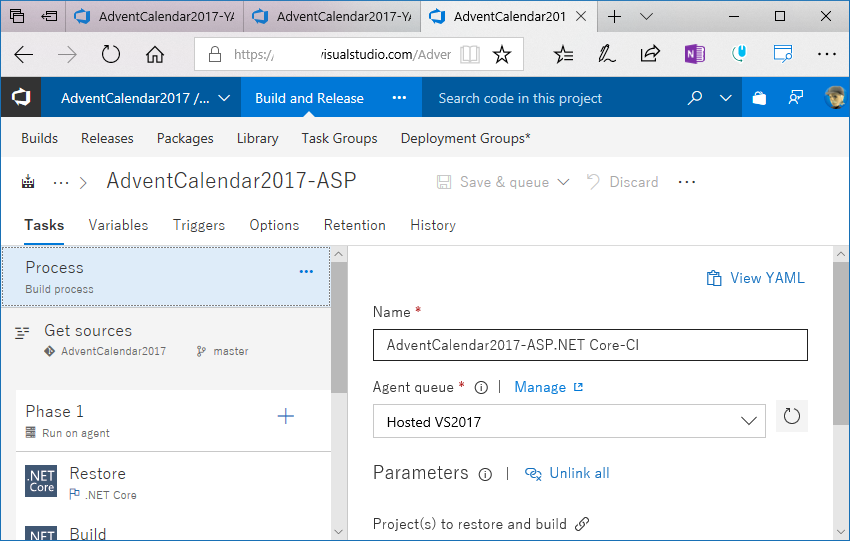850x541 pixels.
Task: Switch to the Variables tab
Action: point(118,225)
